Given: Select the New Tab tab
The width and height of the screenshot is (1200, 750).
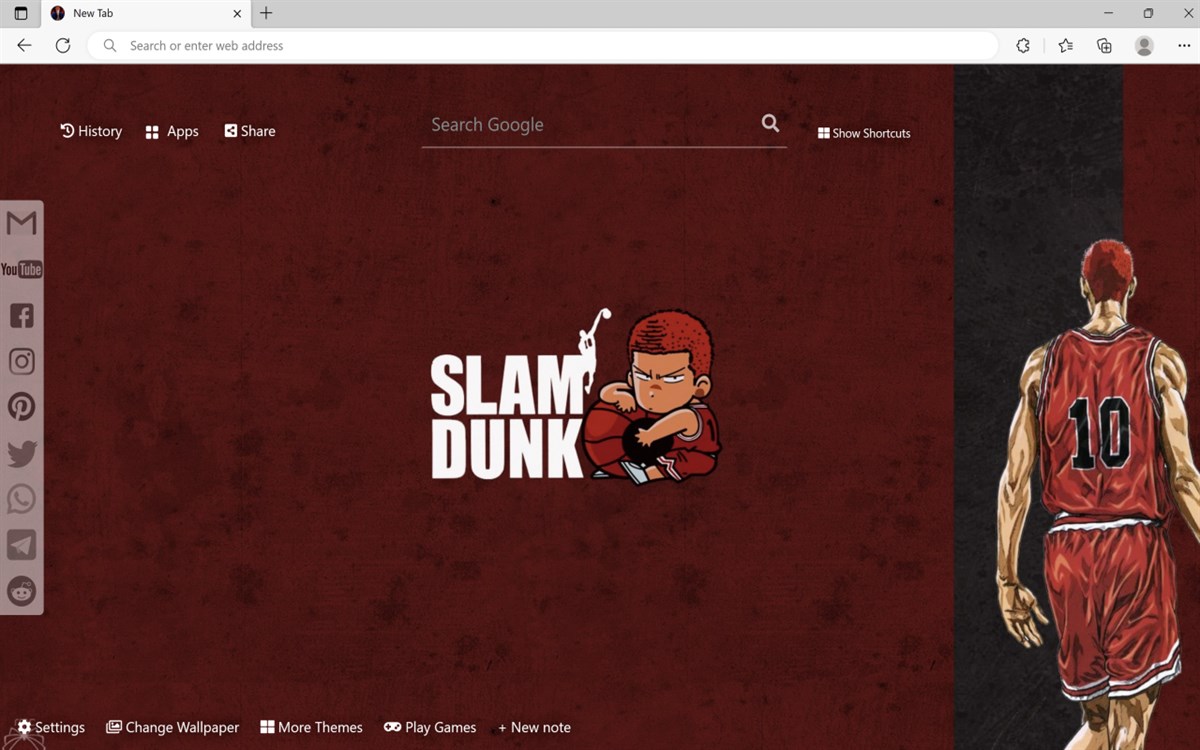Looking at the screenshot, I should coord(146,14).
